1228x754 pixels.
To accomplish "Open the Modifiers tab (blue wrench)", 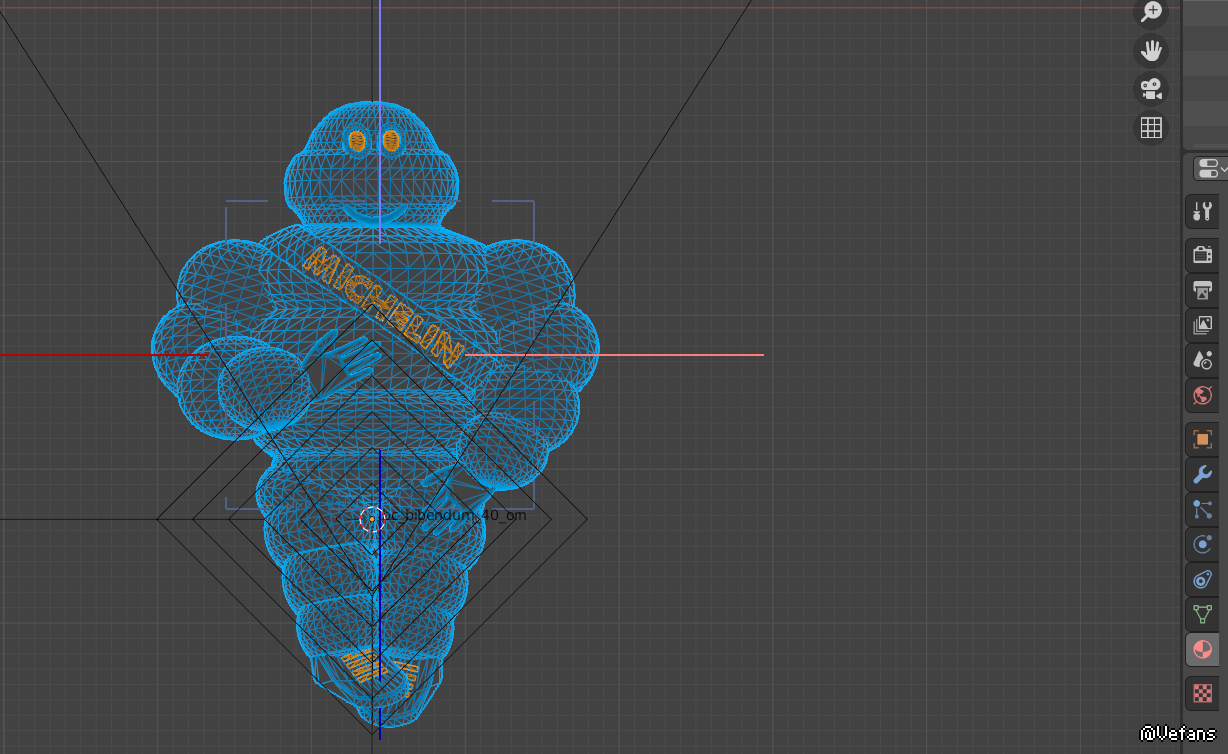I will click(x=1203, y=474).
